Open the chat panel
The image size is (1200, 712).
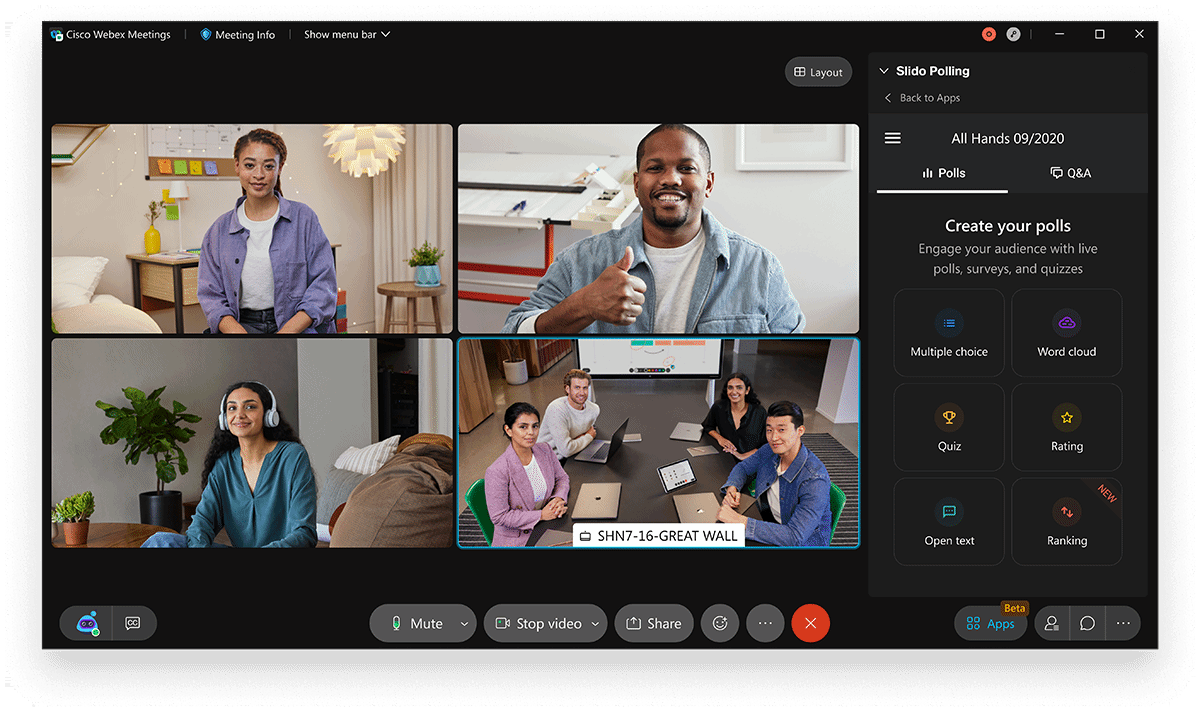[x=1087, y=623]
